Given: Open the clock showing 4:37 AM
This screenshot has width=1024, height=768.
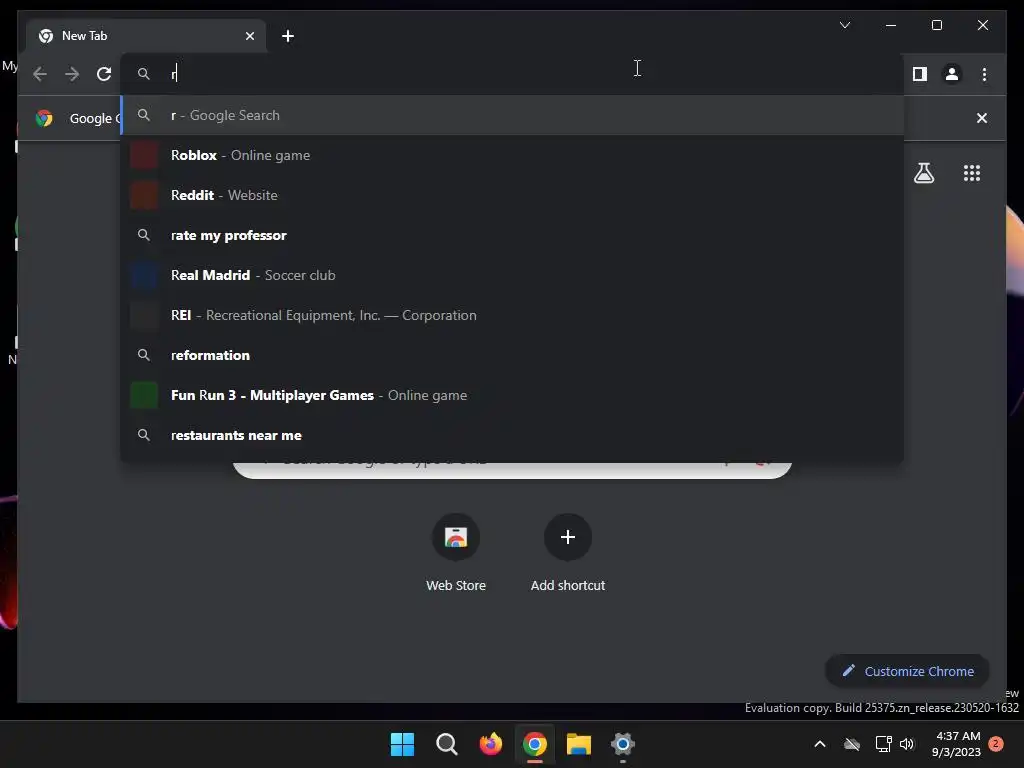Looking at the screenshot, I should (957, 744).
